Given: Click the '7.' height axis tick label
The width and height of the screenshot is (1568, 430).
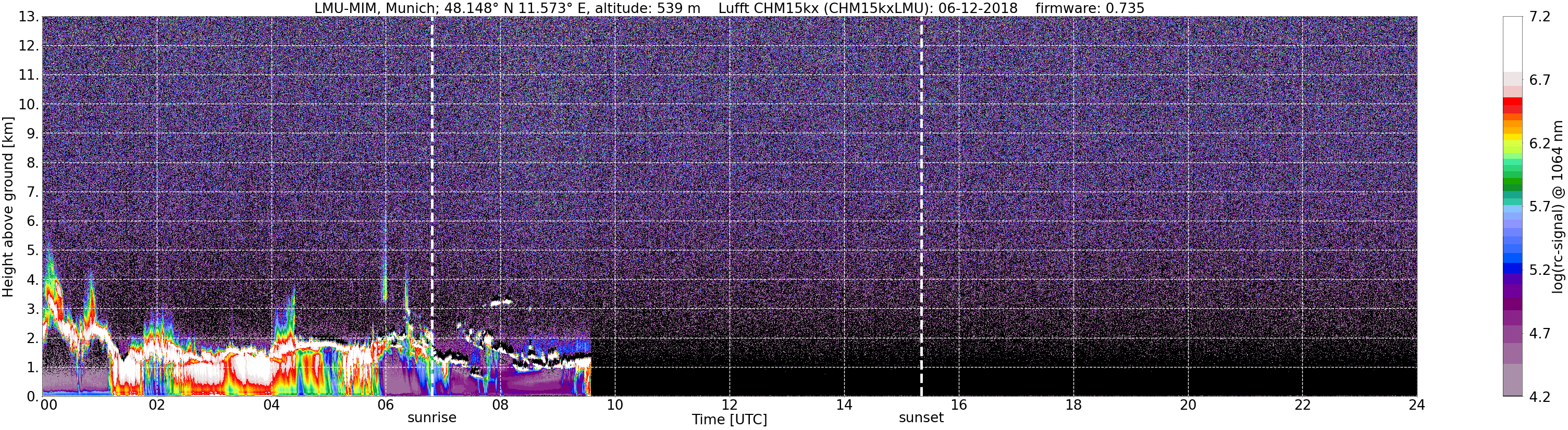Looking at the screenshot, I should point(32,192).
